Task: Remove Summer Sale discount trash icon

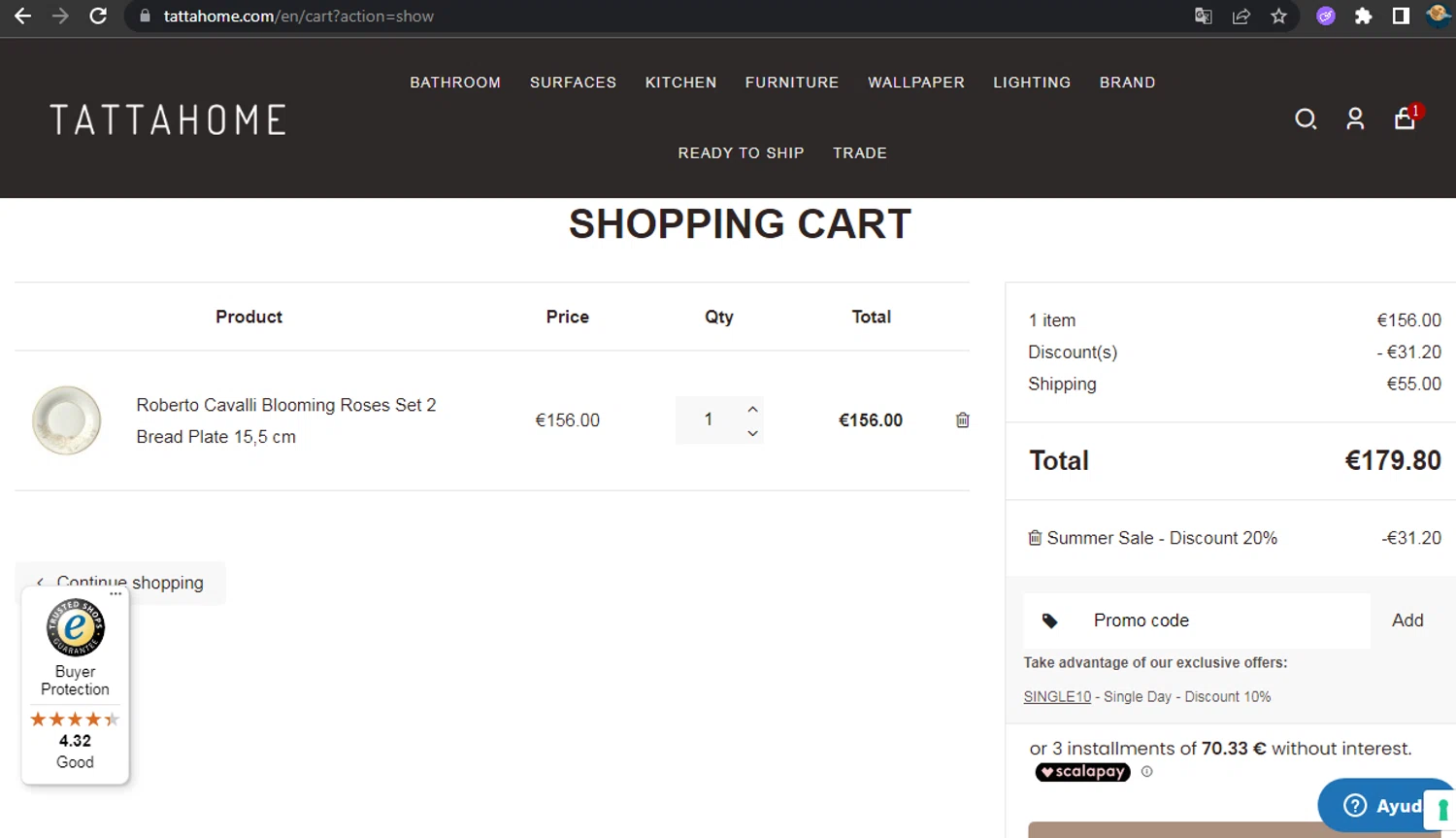Action: pyautogui.click(x=1035, y=538)
